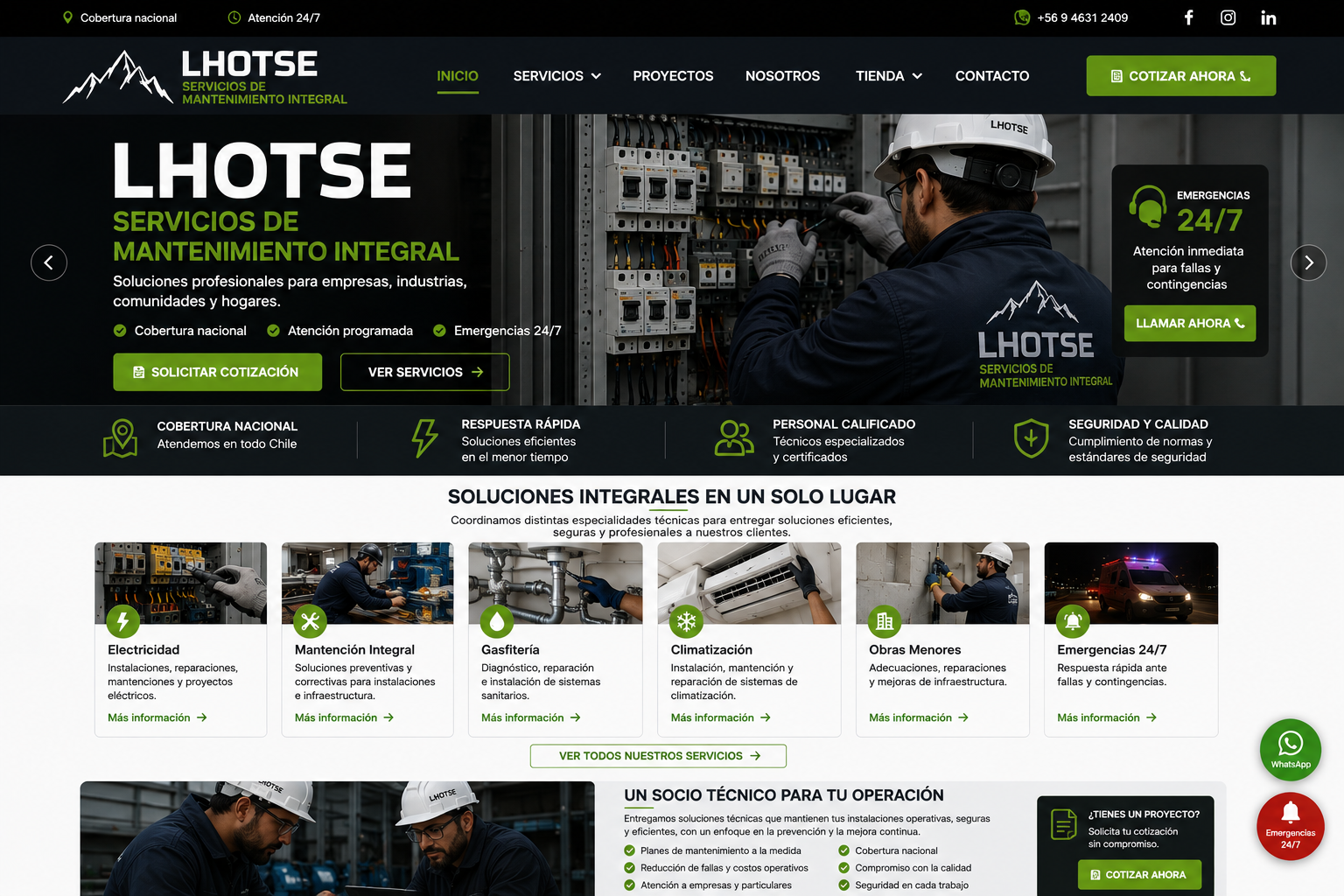Image resolution: width=1344 pixels, height=896 pixels.
Task: Click the headset icon in Emergencias panel
Action: pos(1147,206)
